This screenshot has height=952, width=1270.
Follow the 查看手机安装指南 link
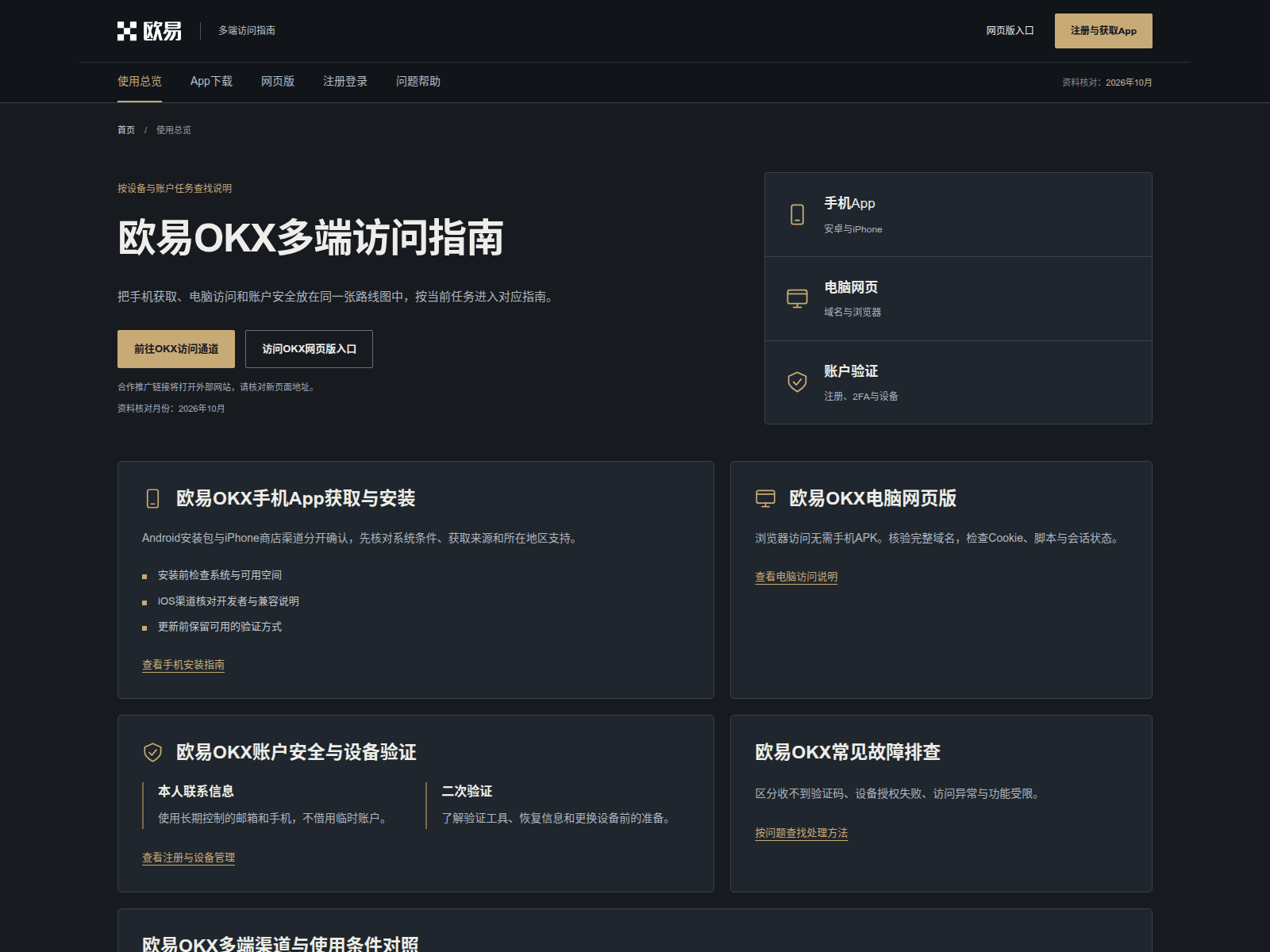click(x=183, y=665)
